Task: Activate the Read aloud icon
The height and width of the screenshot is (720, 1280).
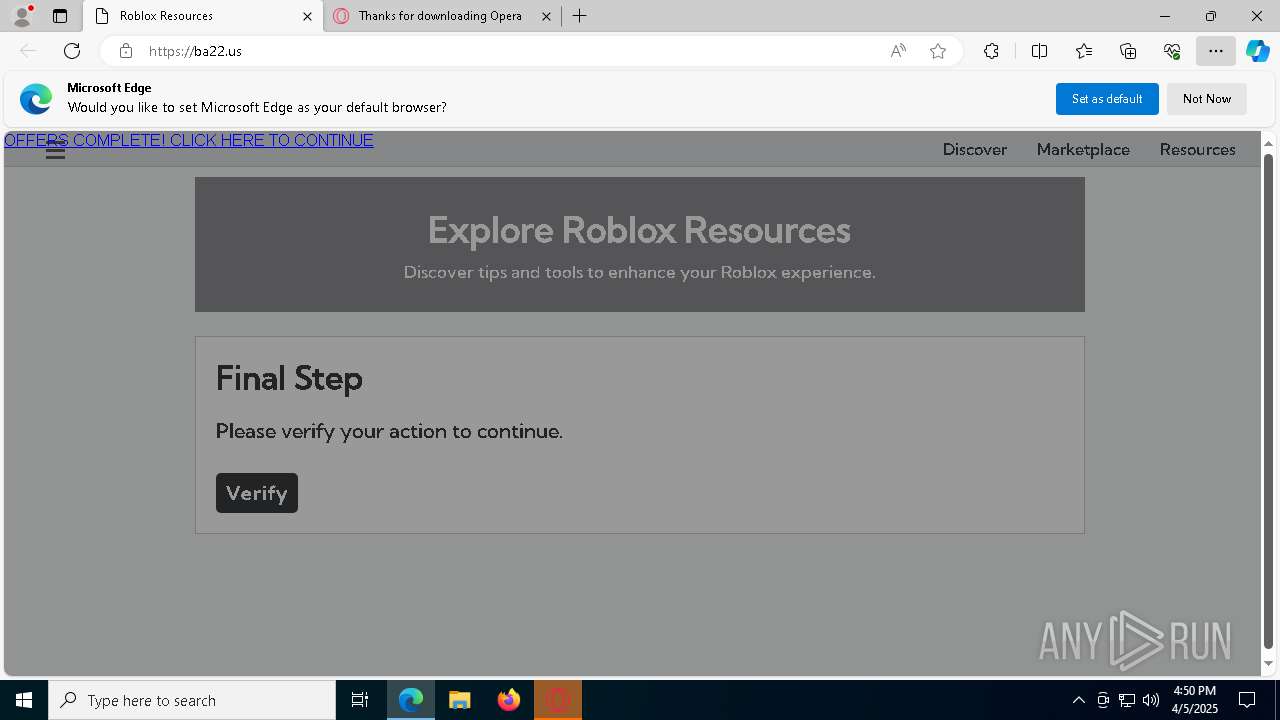Action: tap(898, 51)
